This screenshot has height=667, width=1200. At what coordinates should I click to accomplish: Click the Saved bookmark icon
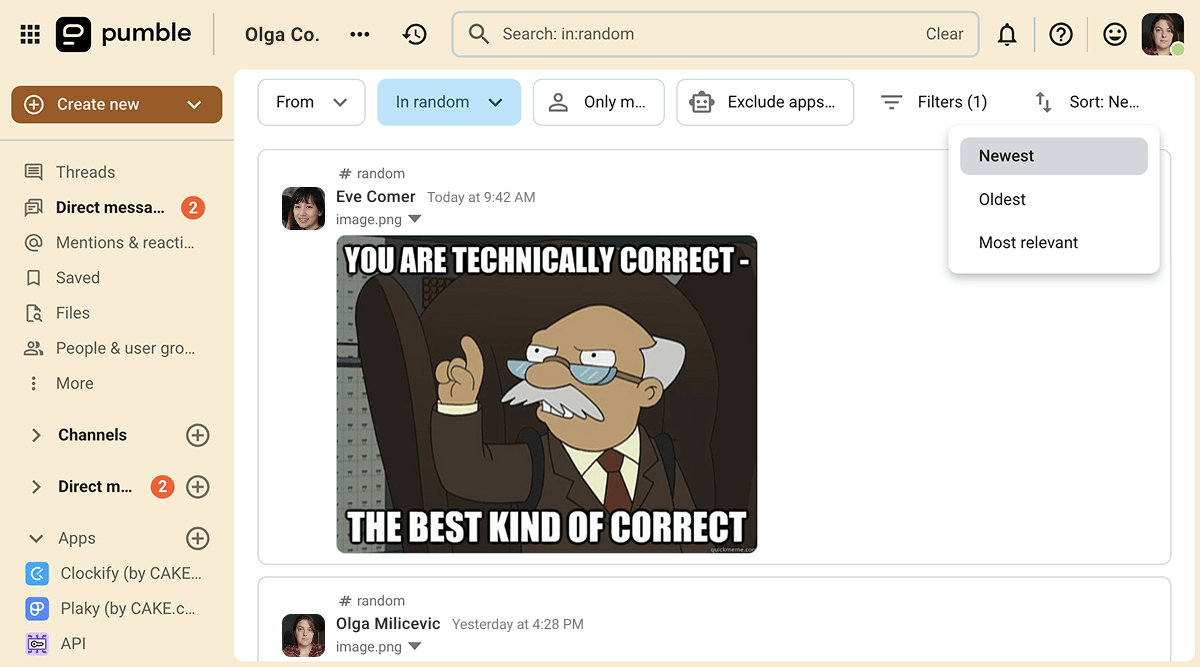click(34, 278)
